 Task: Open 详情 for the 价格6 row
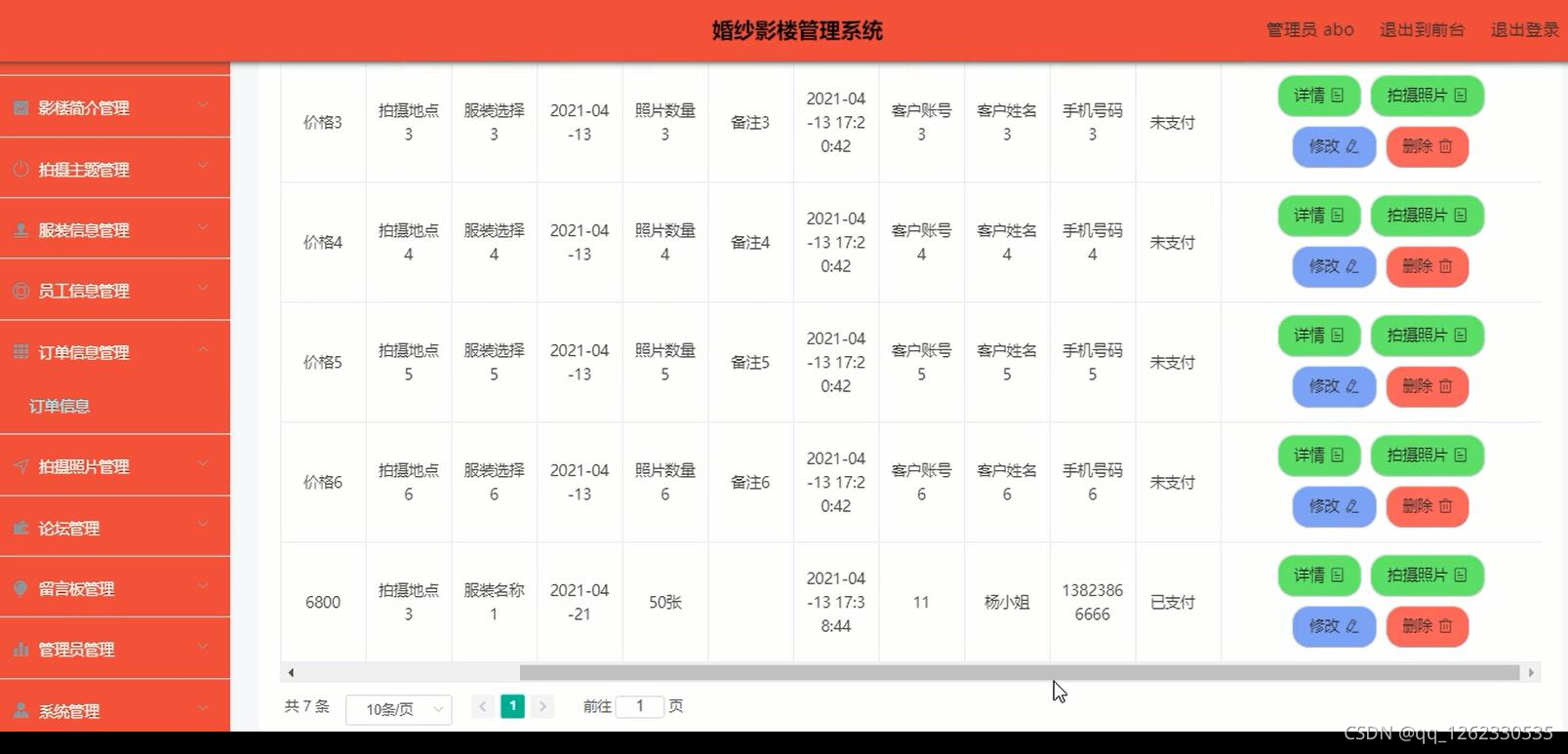pyautogui.click(x=1318, y=456)
